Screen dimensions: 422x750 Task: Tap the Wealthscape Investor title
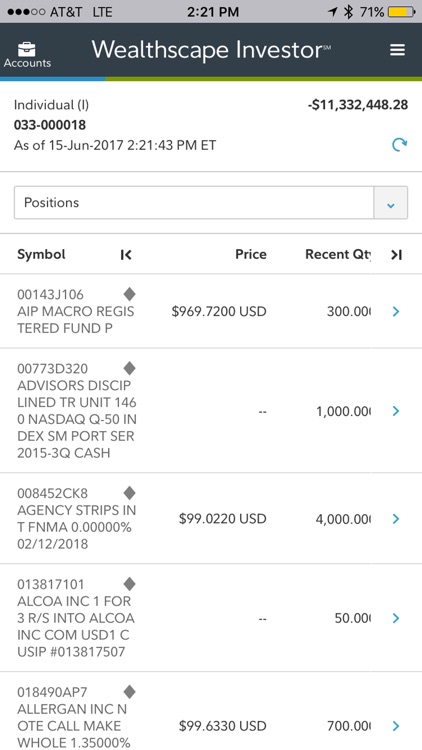click(x=211, y=50)
